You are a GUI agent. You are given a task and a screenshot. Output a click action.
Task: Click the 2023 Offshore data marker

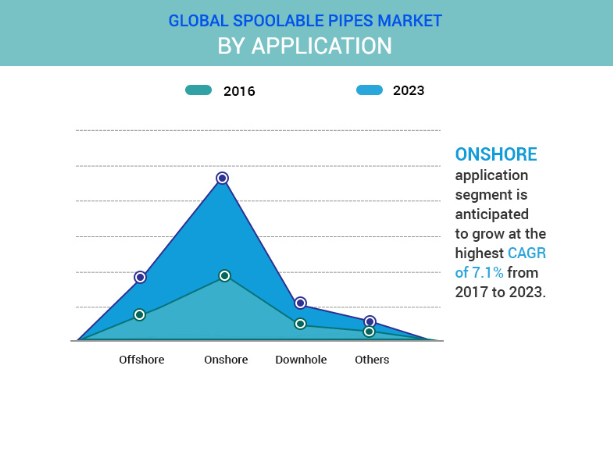coord(140,277)
